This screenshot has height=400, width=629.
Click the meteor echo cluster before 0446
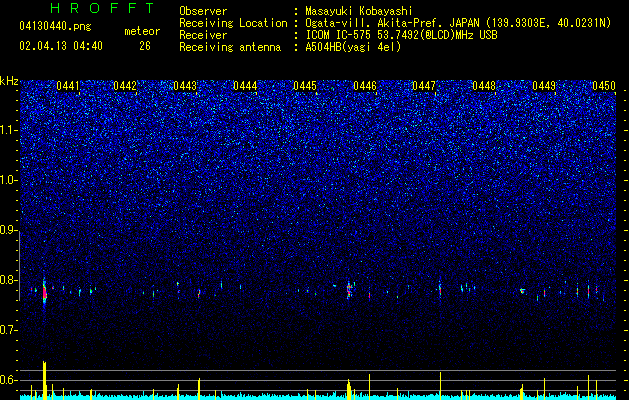coord(349,290)
